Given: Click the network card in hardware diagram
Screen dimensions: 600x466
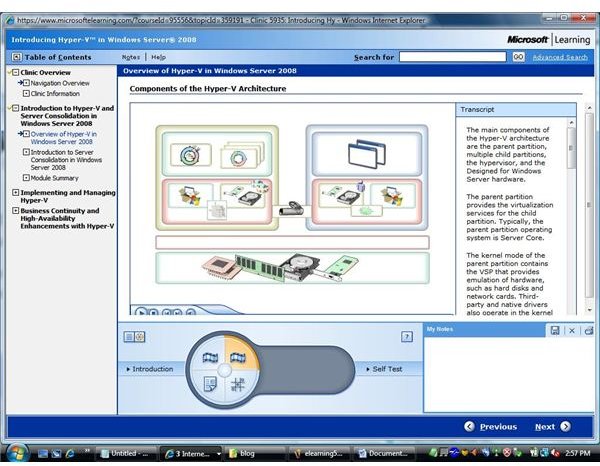Looking at the screenshot, I should [x=338, y=268].
